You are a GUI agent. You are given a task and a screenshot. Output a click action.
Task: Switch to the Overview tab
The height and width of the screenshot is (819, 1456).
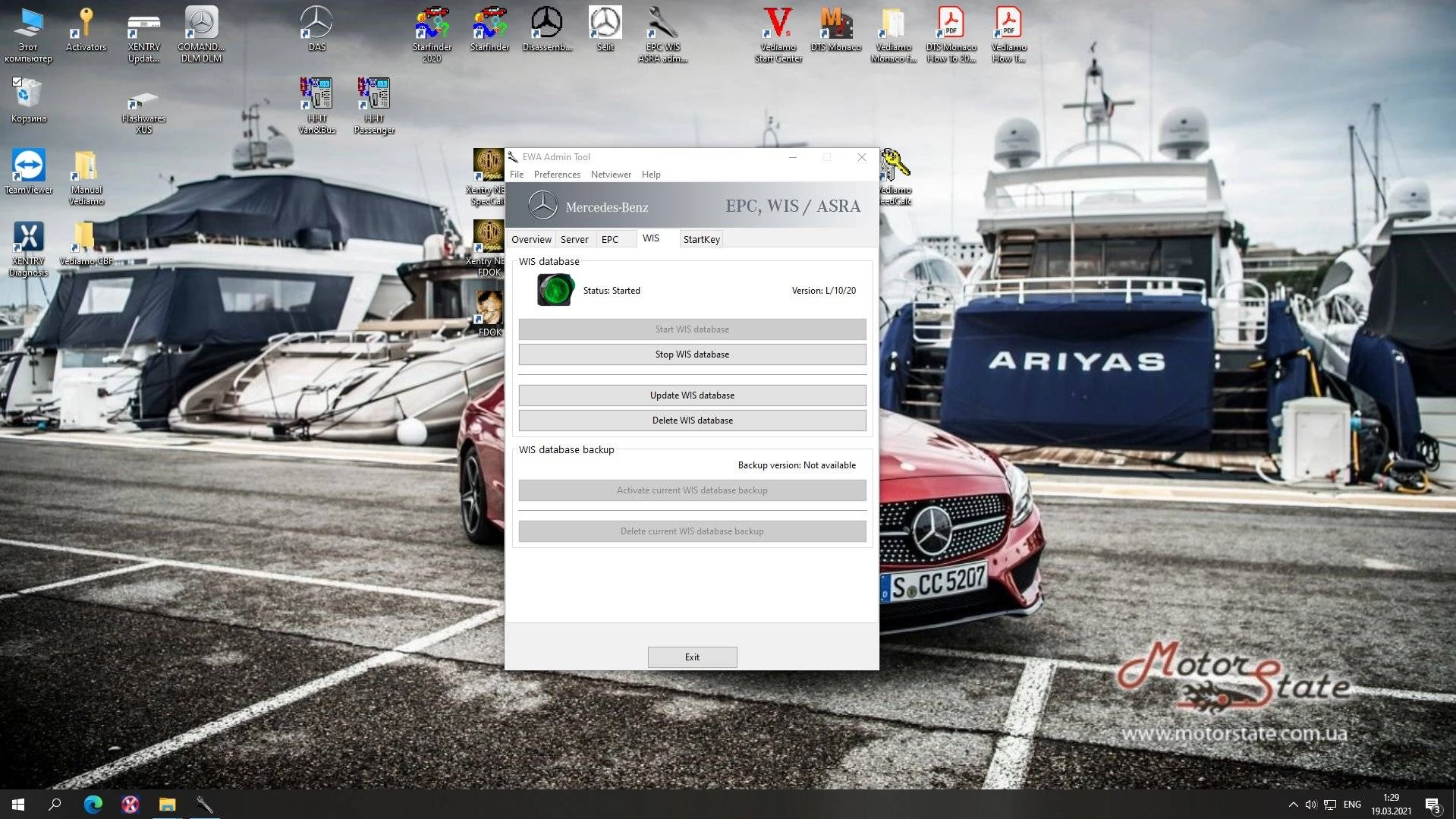pos(531,239)
